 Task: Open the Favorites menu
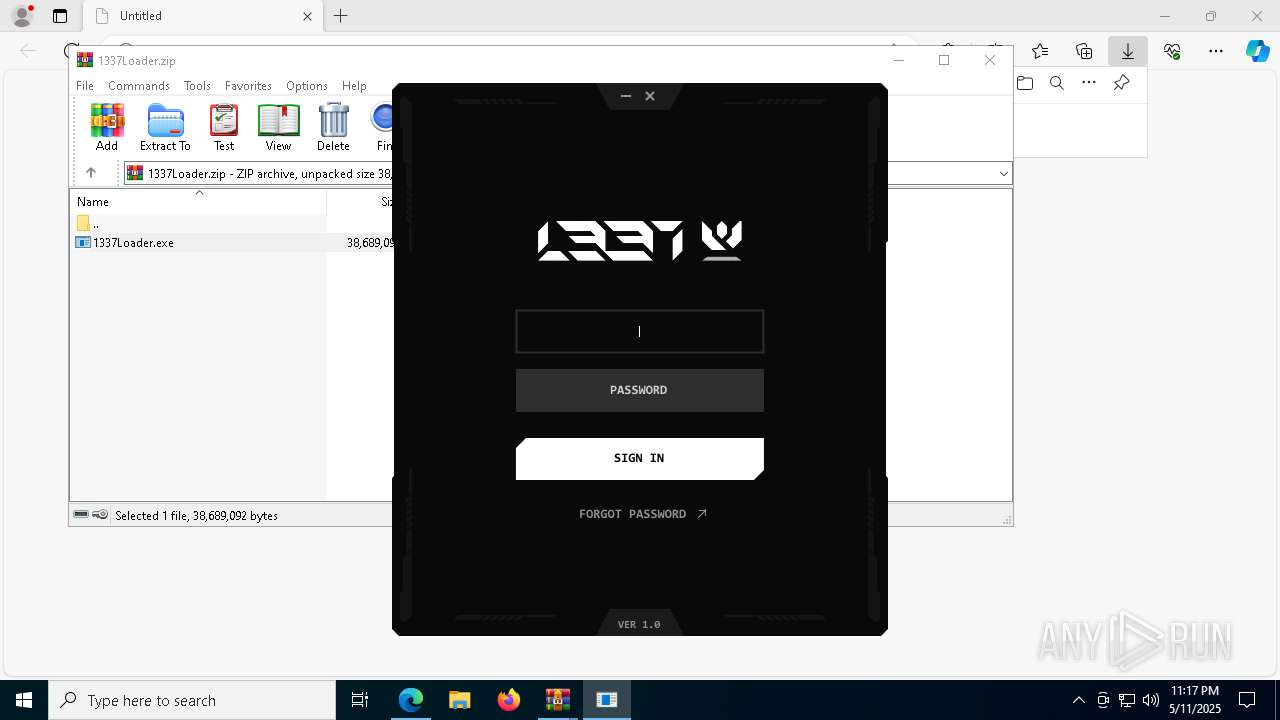coord(248,86)
